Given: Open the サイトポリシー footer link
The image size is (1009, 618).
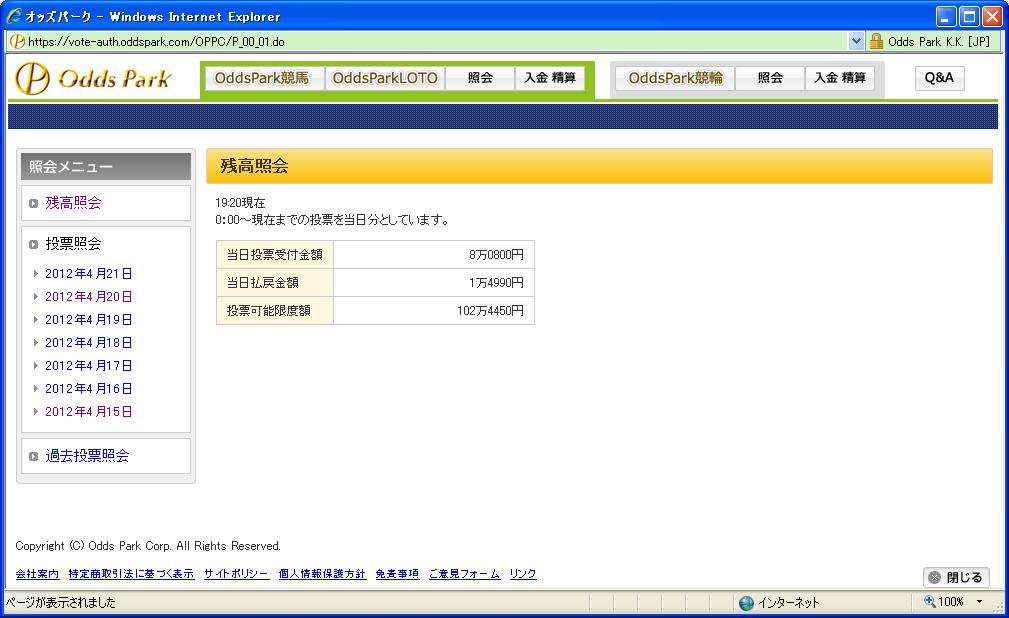Looking at the screenshot, I should point(236,574).
